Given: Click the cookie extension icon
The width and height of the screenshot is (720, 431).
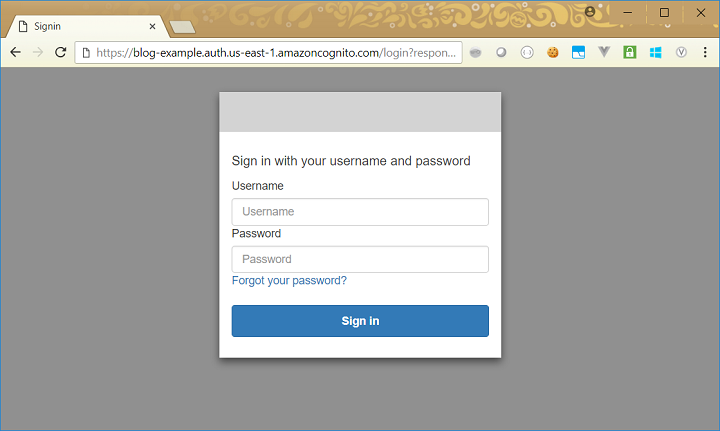Looking at the screenshot, I should tap(552, 52).
